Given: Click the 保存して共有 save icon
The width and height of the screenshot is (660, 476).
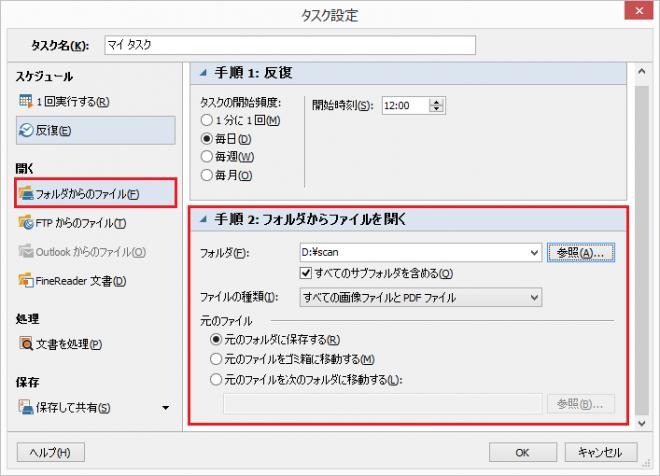Looking at the screenshot, I should [26, 407].
